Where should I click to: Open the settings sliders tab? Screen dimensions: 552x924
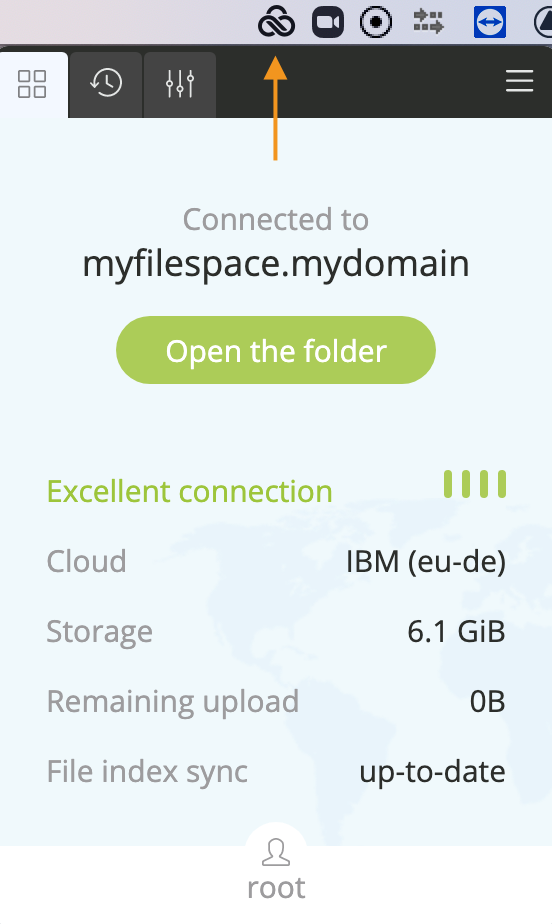tap(180, 84)
